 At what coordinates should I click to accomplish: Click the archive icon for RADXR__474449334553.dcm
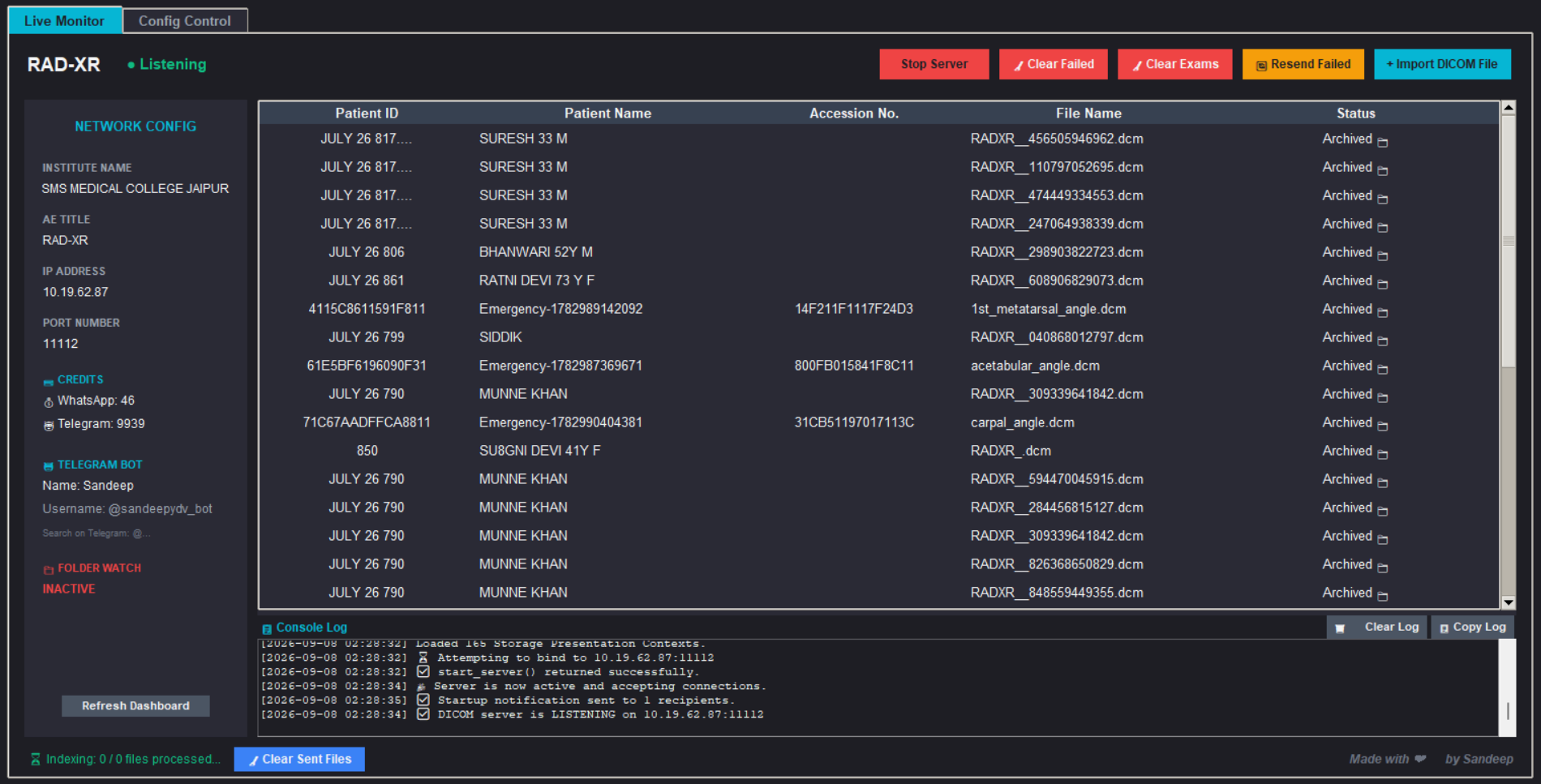[1383, 199]
